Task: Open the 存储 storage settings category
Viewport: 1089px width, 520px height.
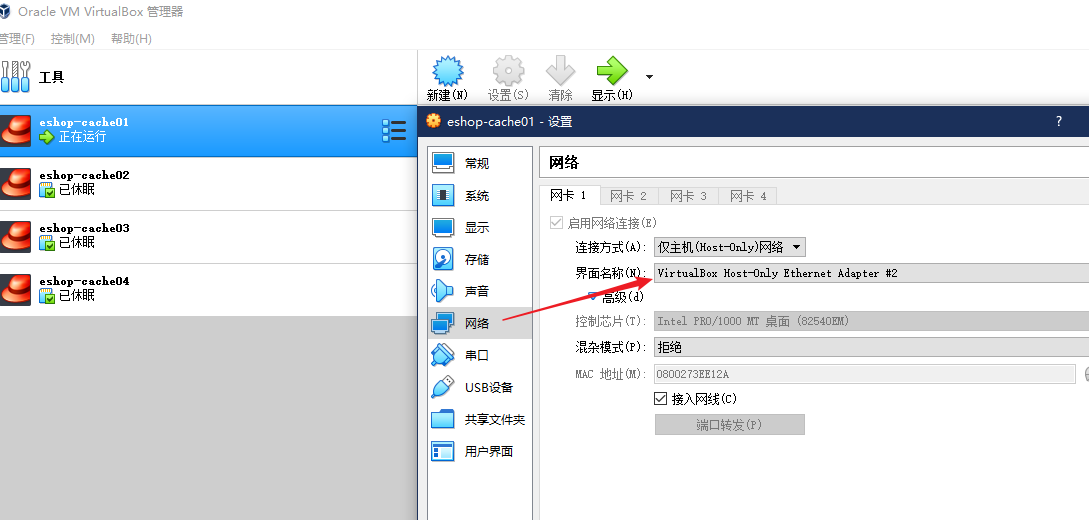Action: coord(480,260)
